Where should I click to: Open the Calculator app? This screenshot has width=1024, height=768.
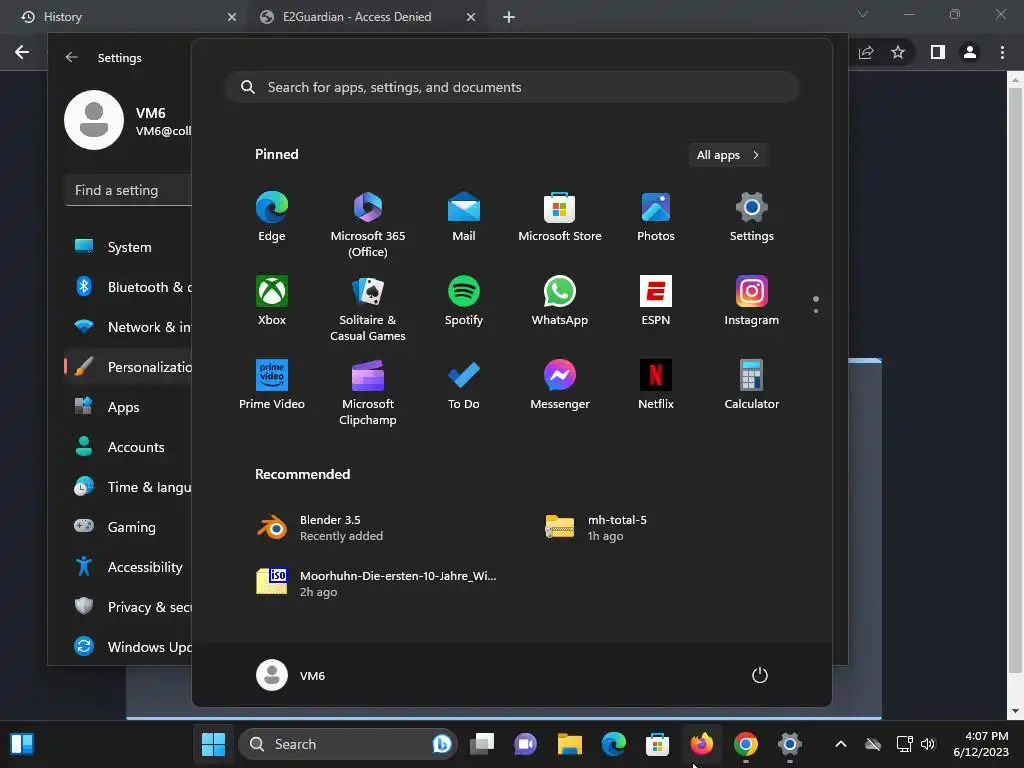752,385
